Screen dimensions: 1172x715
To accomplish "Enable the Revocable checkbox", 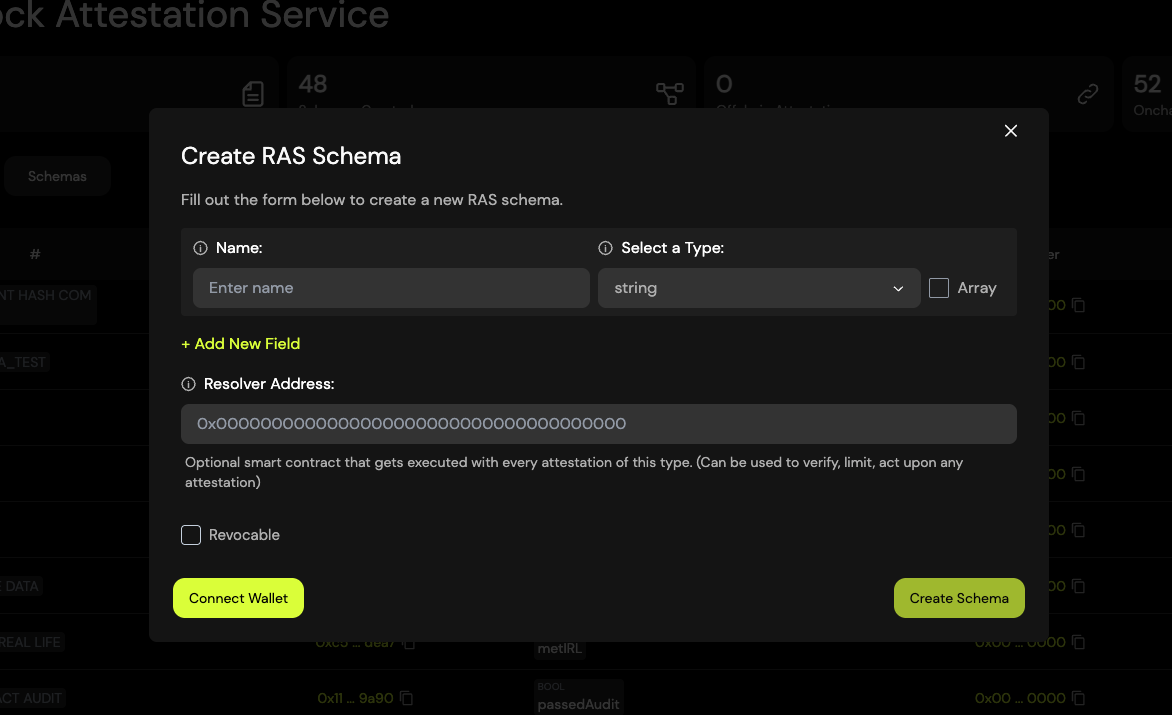I will coord(191,535).
